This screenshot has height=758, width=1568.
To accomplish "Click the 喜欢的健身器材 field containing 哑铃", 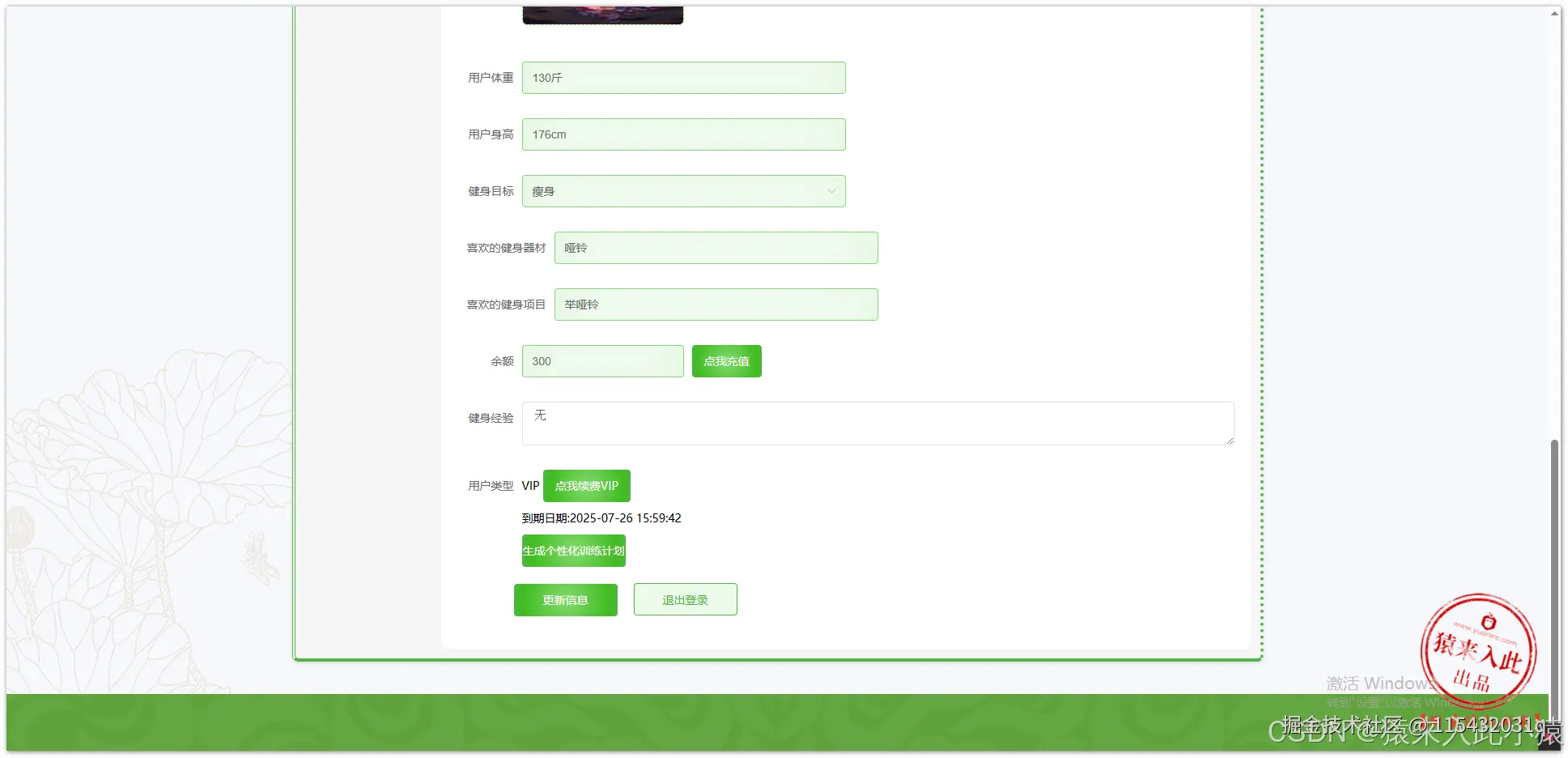I will click(716, 248).
